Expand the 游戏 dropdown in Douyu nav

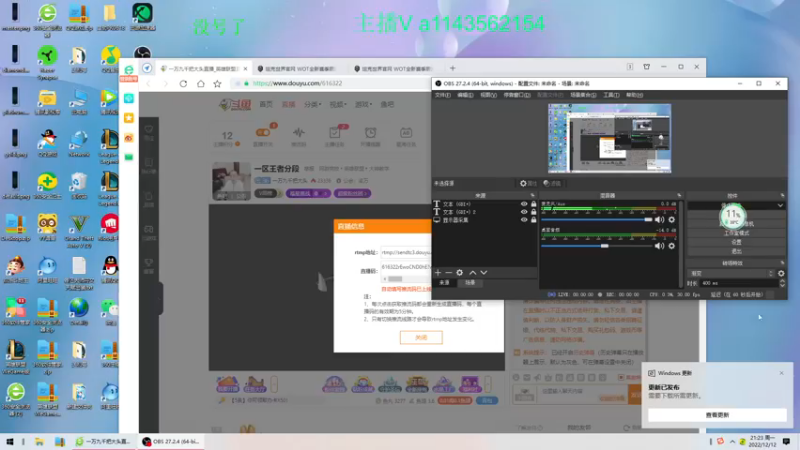(363, 105)
